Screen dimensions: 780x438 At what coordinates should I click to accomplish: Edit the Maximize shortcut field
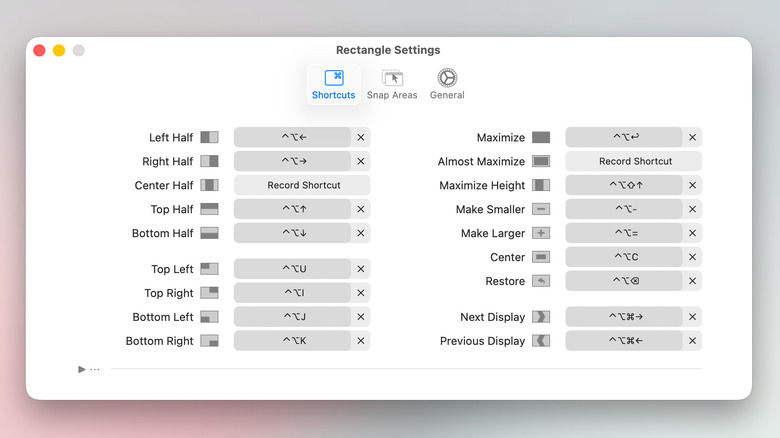pyautogui.click(x=624, y=137)
